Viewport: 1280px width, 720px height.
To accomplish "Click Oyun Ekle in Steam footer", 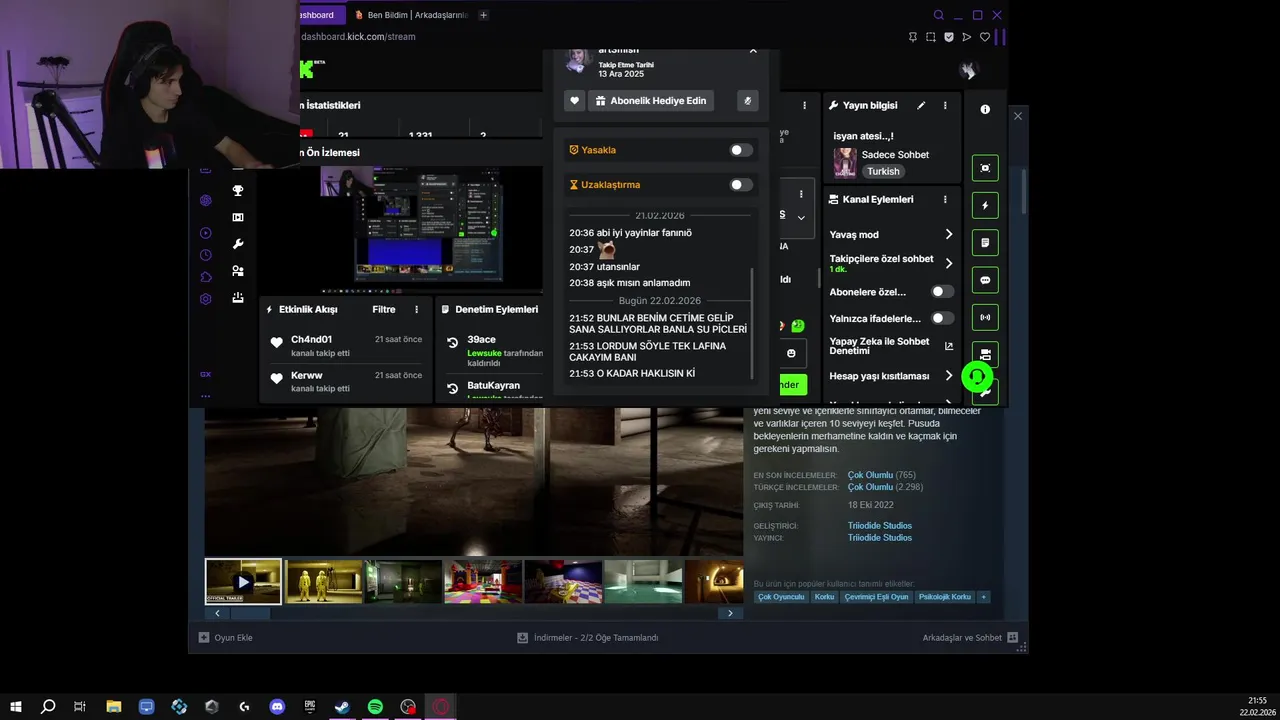I will point(226,637).
